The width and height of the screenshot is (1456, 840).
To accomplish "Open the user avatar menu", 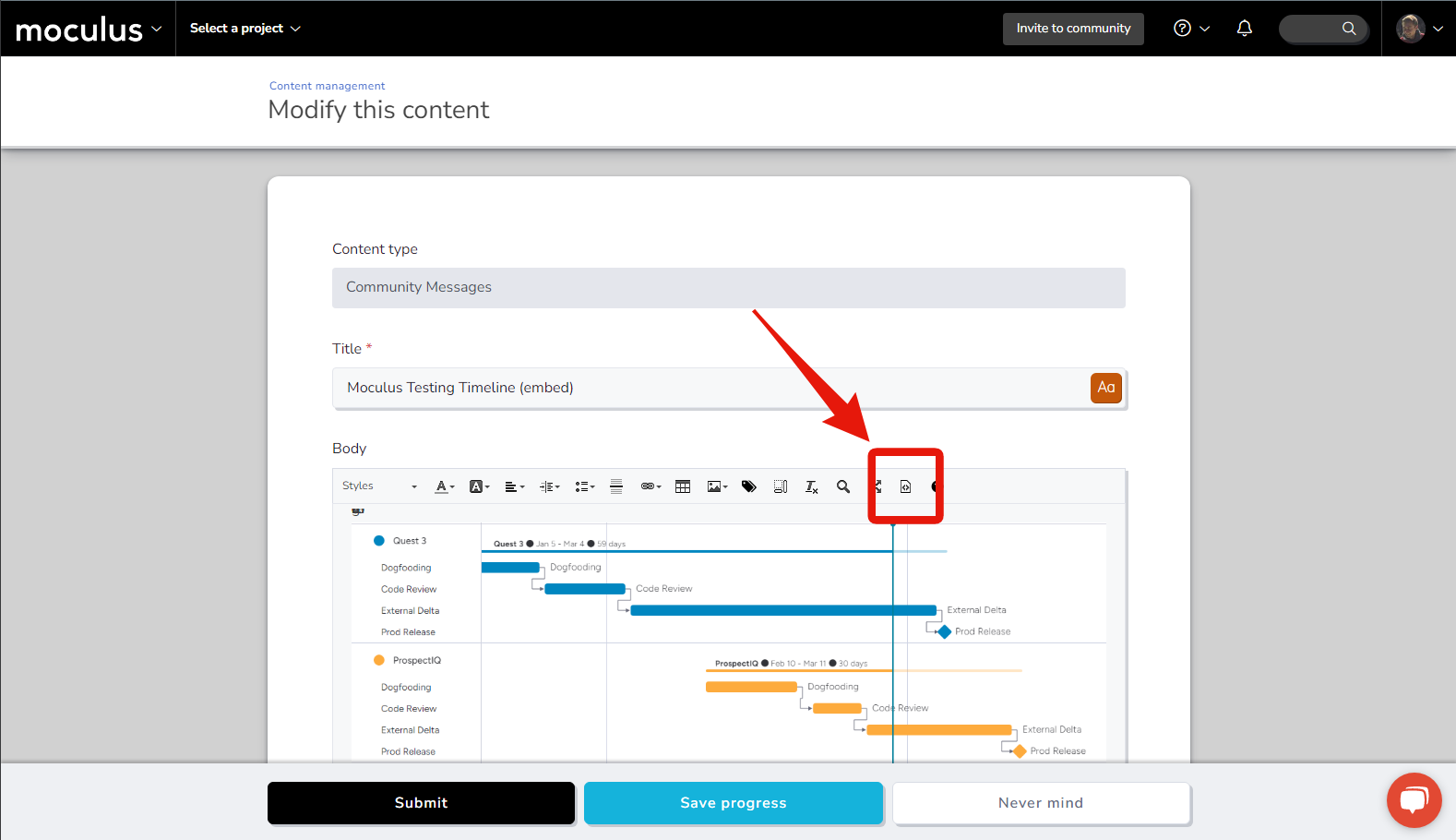I will pos(1411,28).
